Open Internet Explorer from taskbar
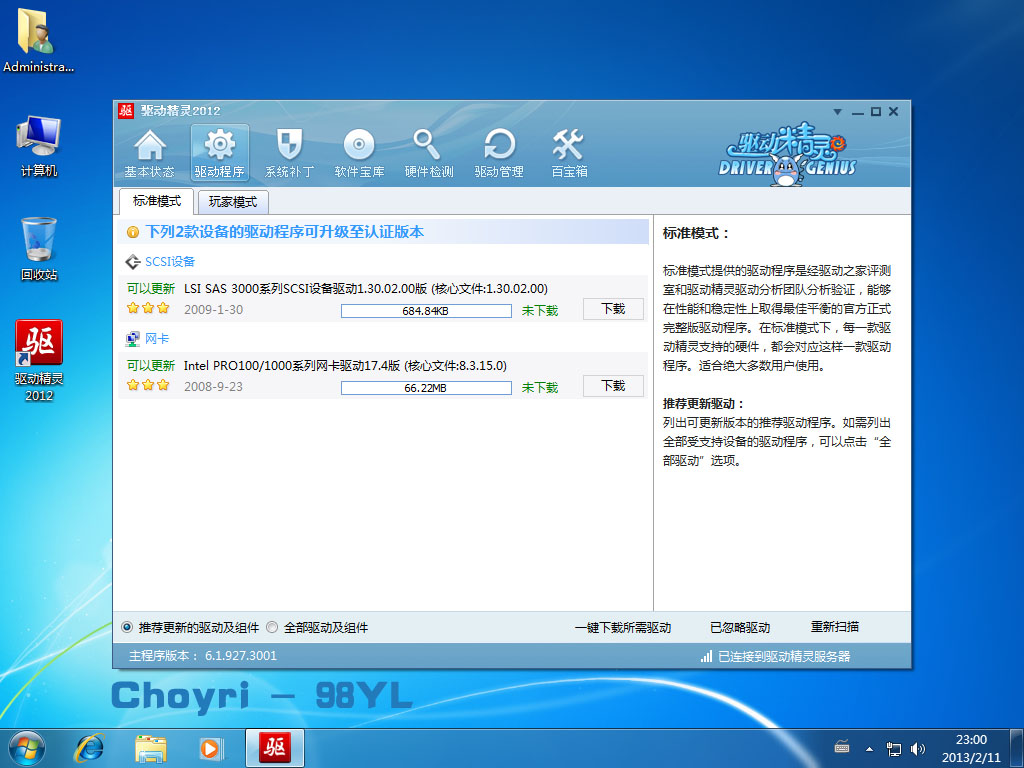Image resolution: width=1024 pixels, height=768 pixels. point(91,747)
